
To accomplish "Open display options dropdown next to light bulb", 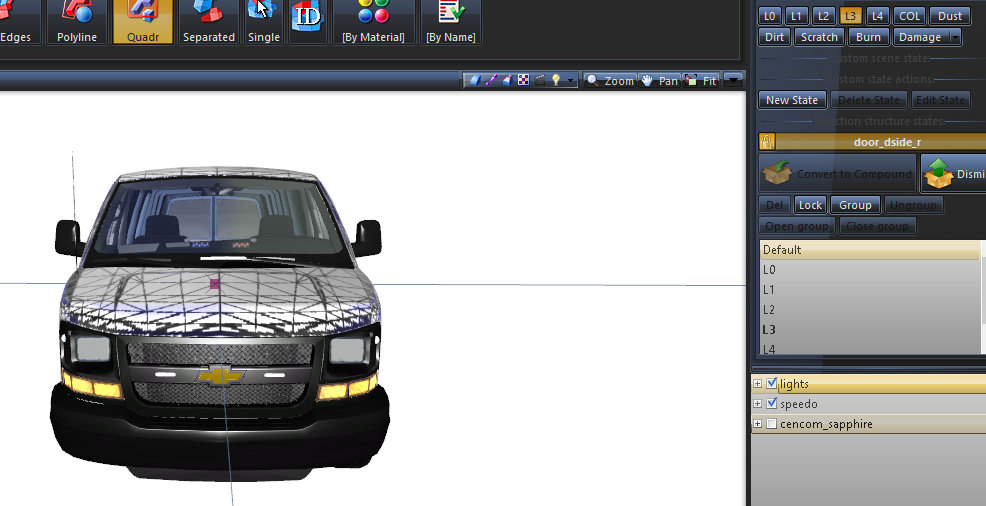I will (x=570, y=80).
